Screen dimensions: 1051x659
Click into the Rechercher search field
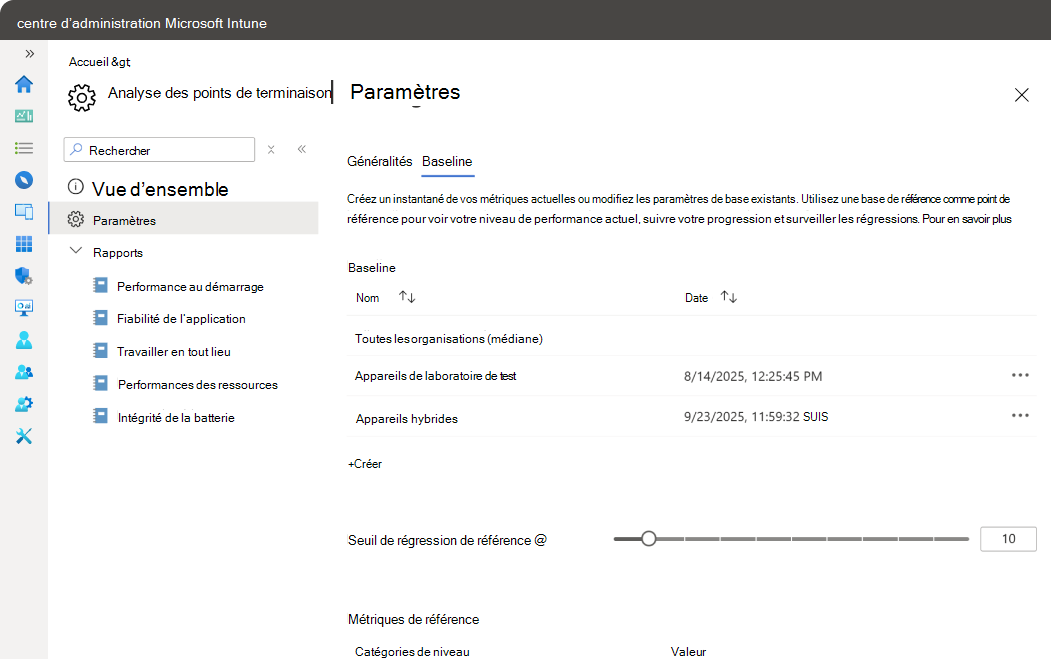pyautogui.click(x=160, y=149)
